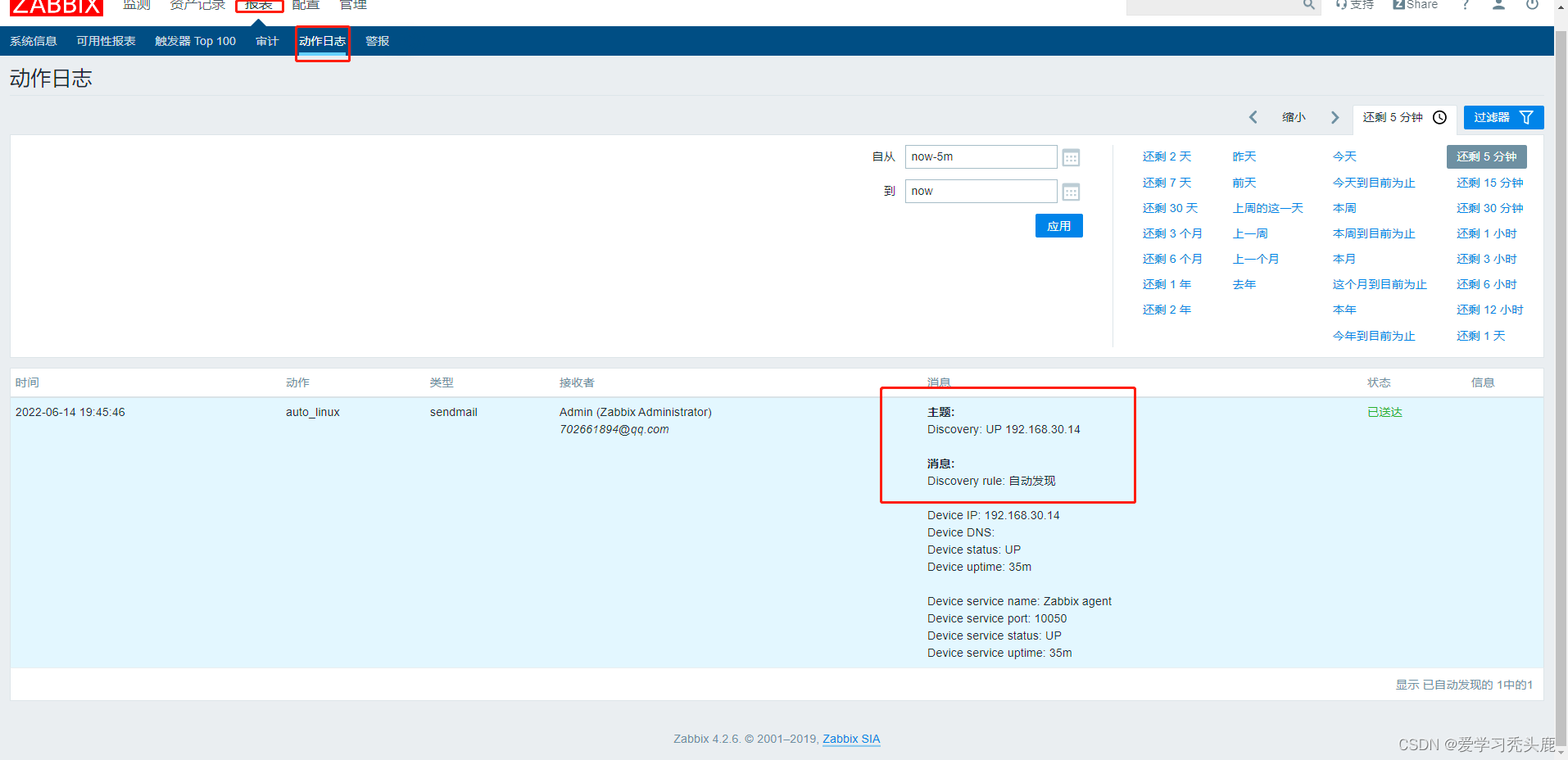Open the 还剩 5 分钟 time selector tab
This screenshot has width=1568, height=760.
click(x=1404, y=117)
